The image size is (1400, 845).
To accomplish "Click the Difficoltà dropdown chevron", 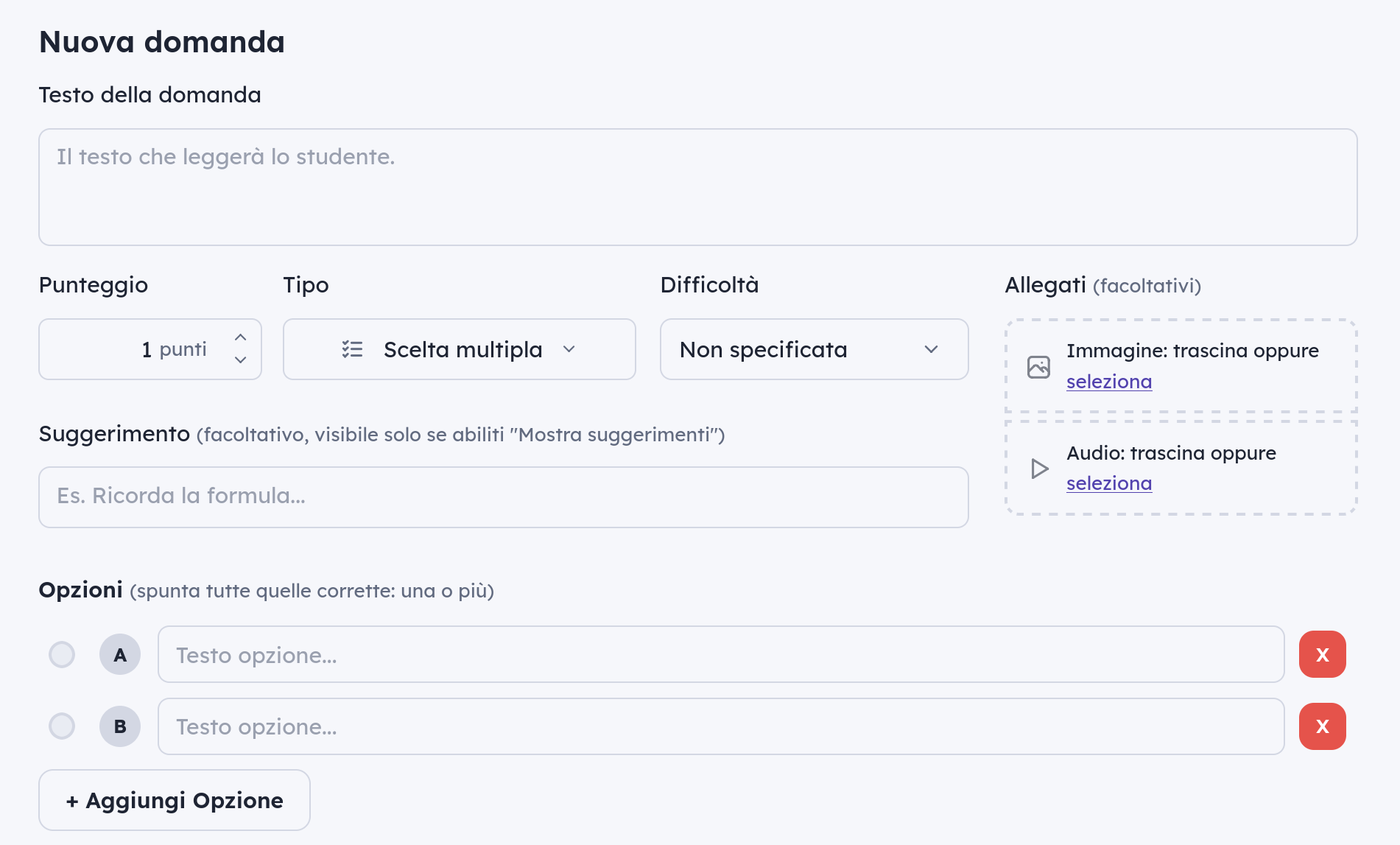I will (932, 349).
